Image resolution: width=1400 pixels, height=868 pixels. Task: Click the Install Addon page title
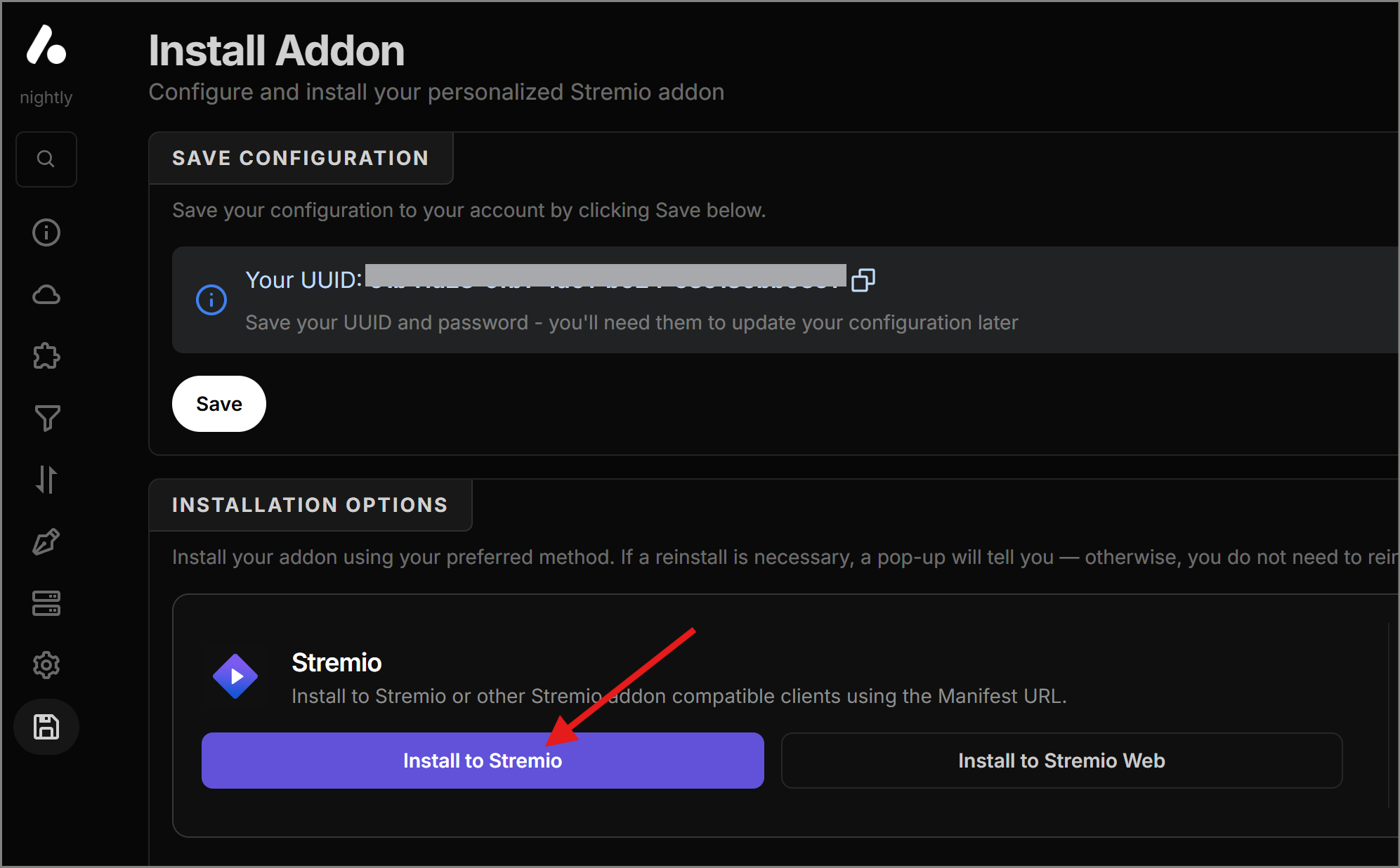tap(277, 51)
